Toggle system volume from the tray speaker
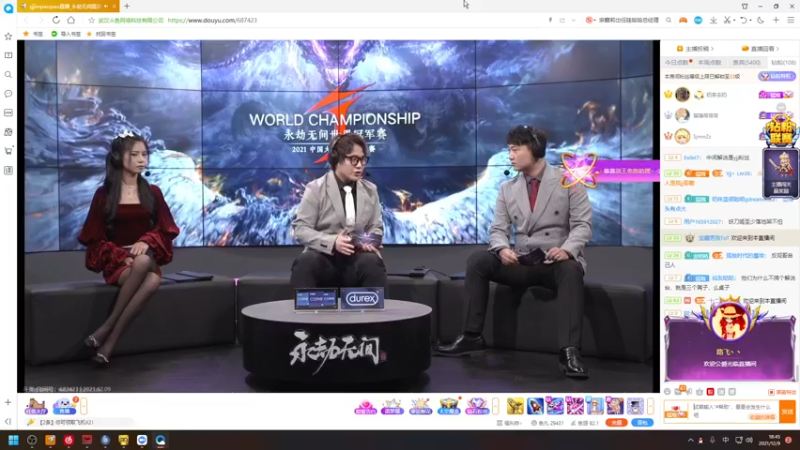Viewport: 800px width, 450px height. click(x=749, y=440)
